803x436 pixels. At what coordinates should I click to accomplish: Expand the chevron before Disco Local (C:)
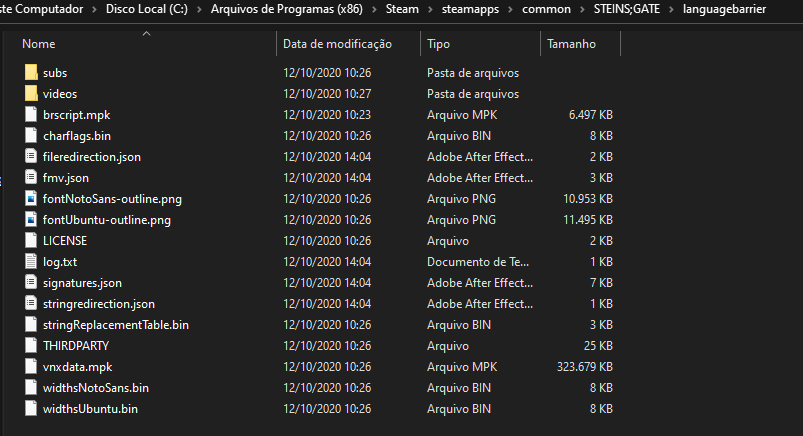point(94,9)
